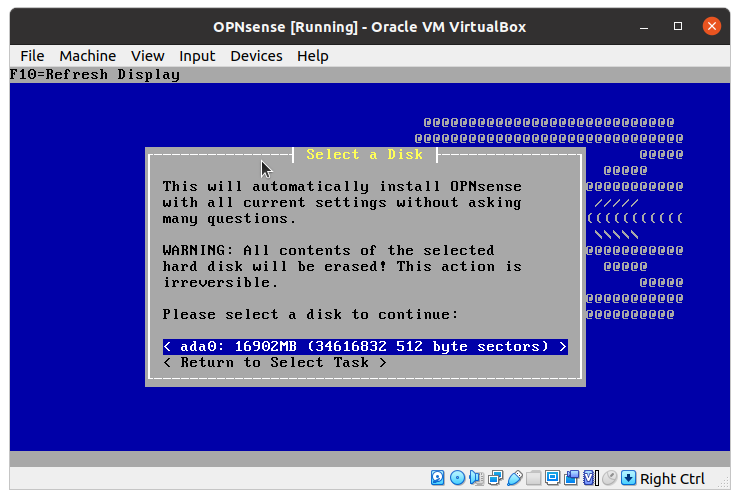Click the Select a Disk dialog title
Image resolution: width=740 pixels, height=499 pixels.
[364, 154]
